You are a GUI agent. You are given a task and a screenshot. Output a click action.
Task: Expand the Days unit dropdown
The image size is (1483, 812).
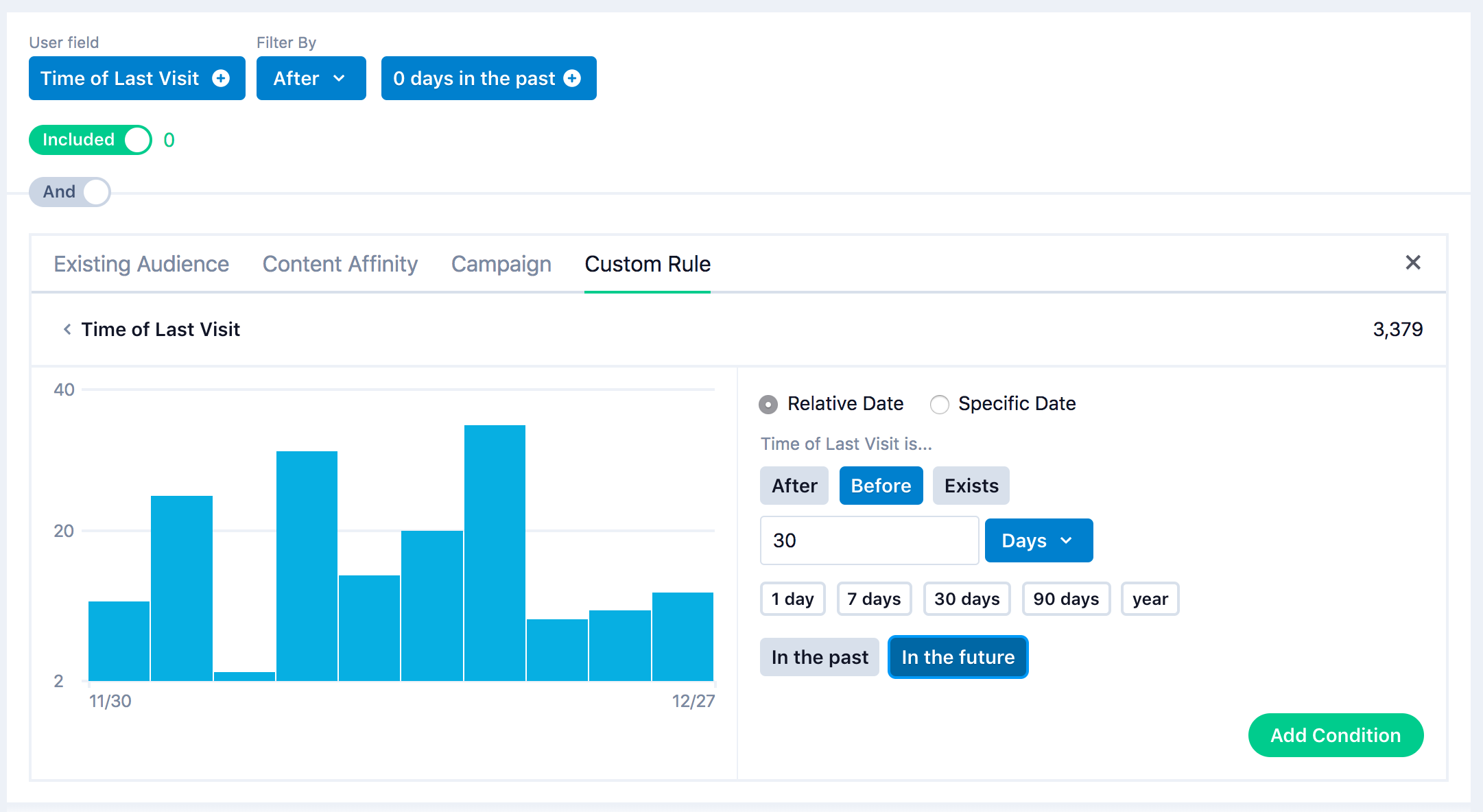click(x=1038, y=541)
